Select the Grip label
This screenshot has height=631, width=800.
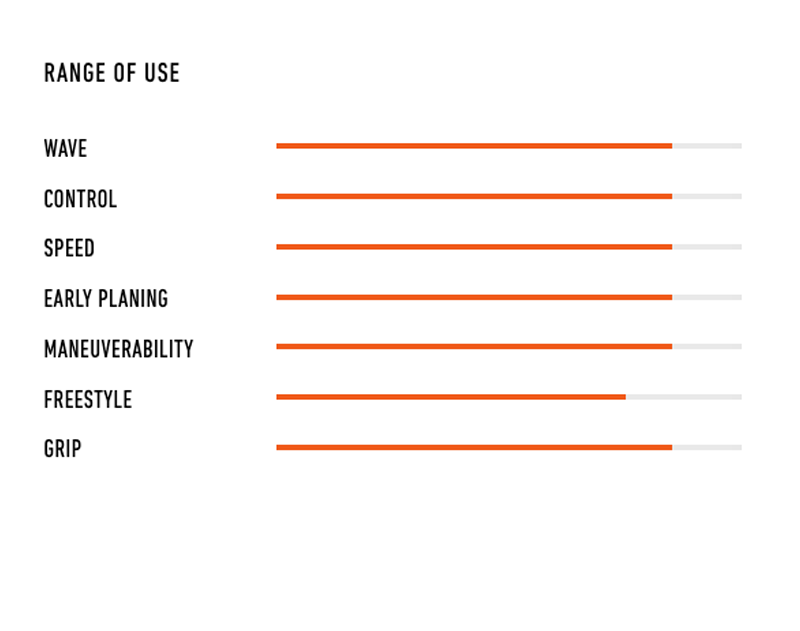tap(62, 449)
